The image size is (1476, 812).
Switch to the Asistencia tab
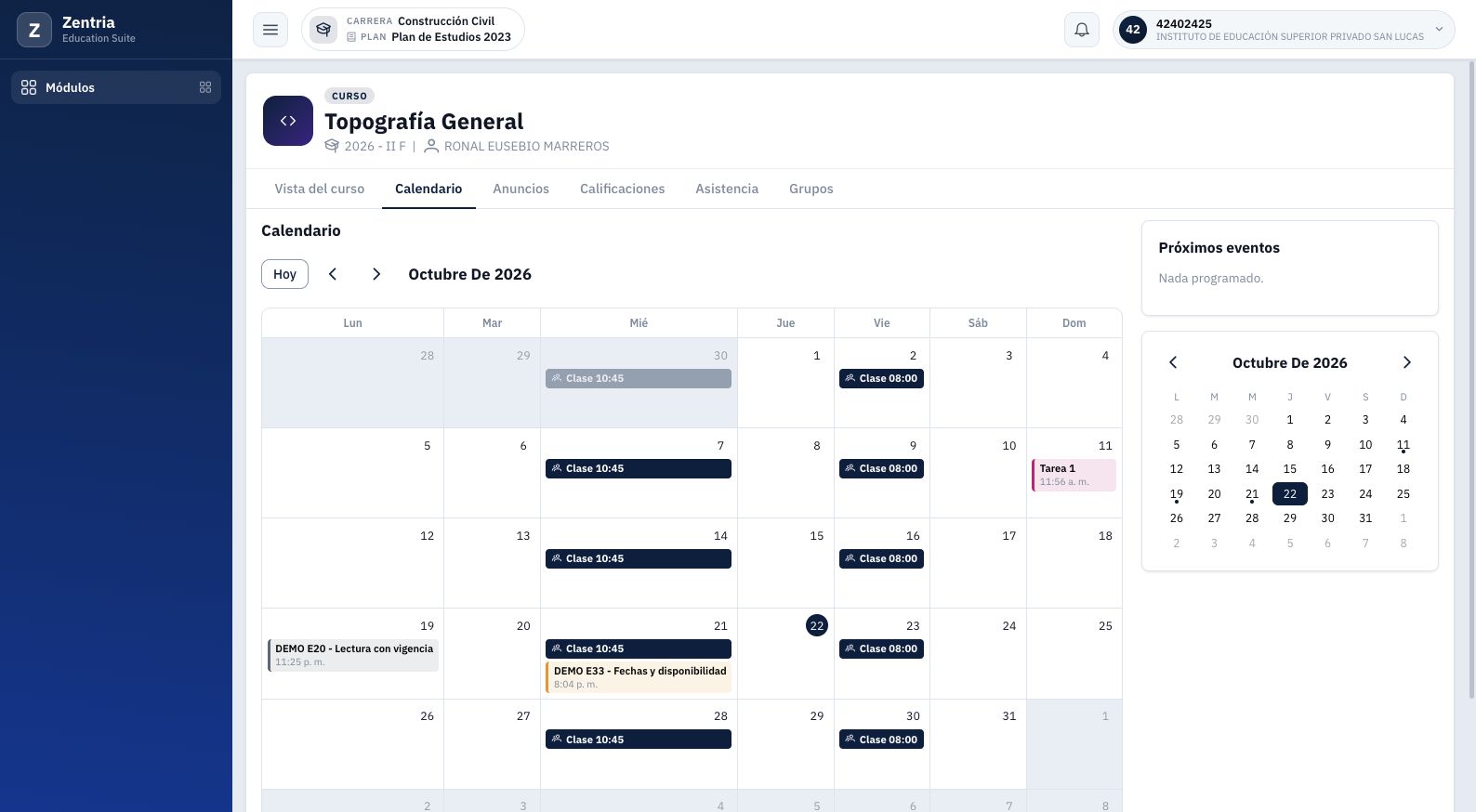727,189
